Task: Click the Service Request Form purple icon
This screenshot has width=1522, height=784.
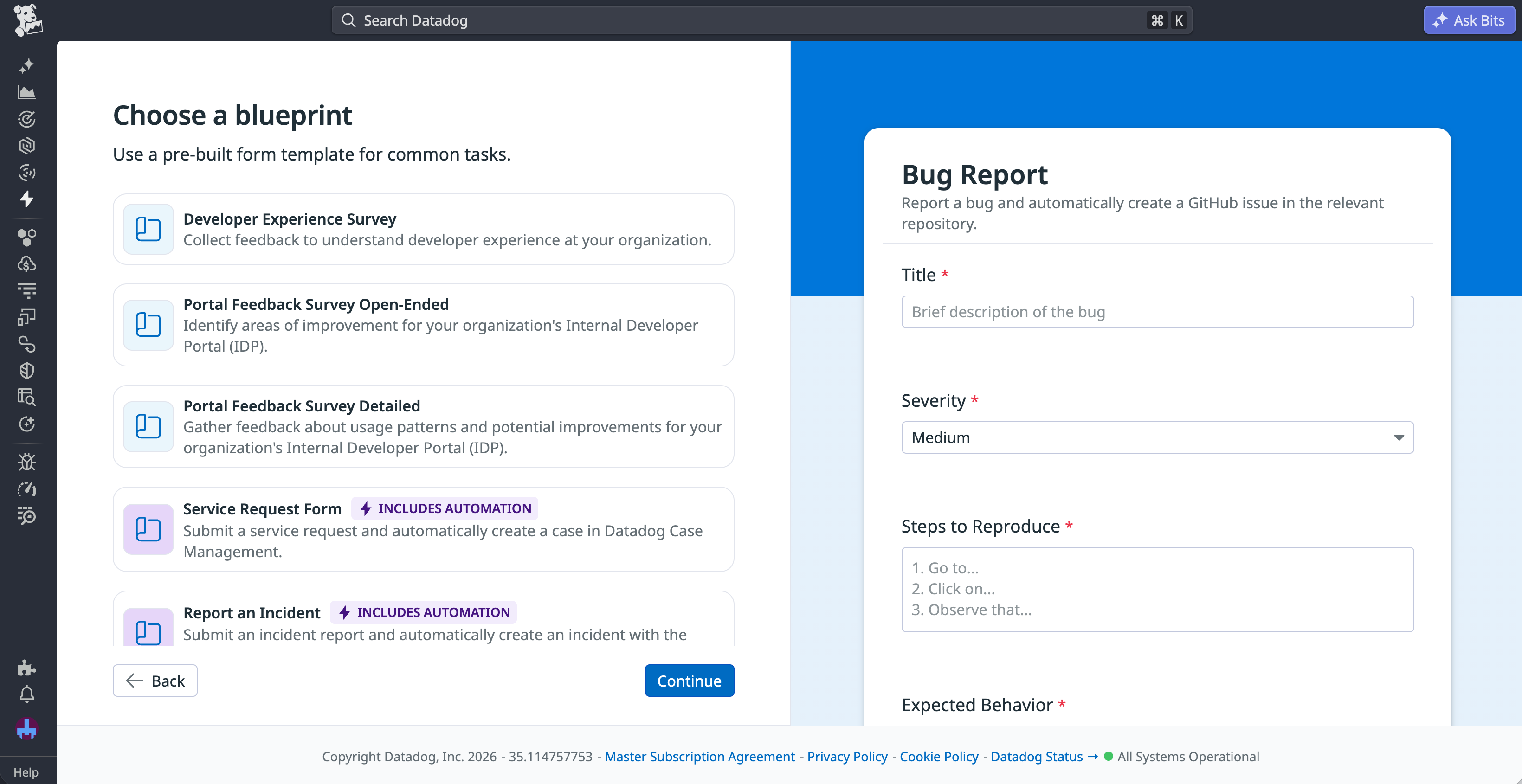Action: (x=148, y=529)
